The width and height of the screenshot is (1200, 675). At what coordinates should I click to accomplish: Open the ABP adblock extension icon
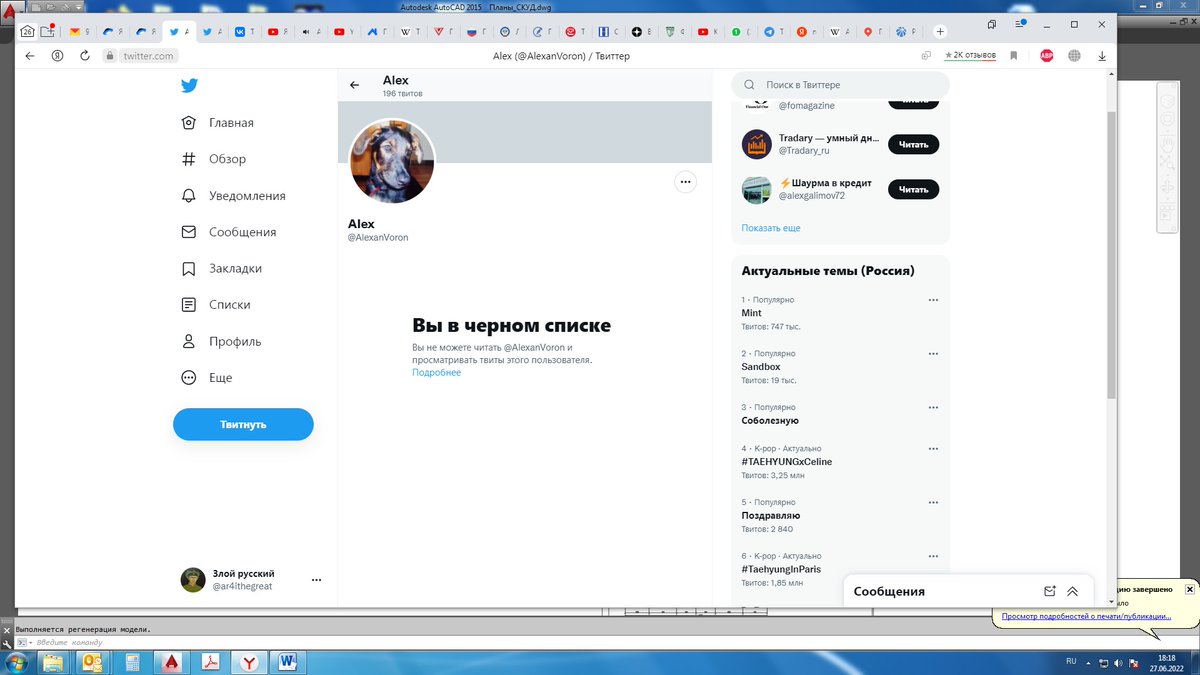click(1046, 56)
